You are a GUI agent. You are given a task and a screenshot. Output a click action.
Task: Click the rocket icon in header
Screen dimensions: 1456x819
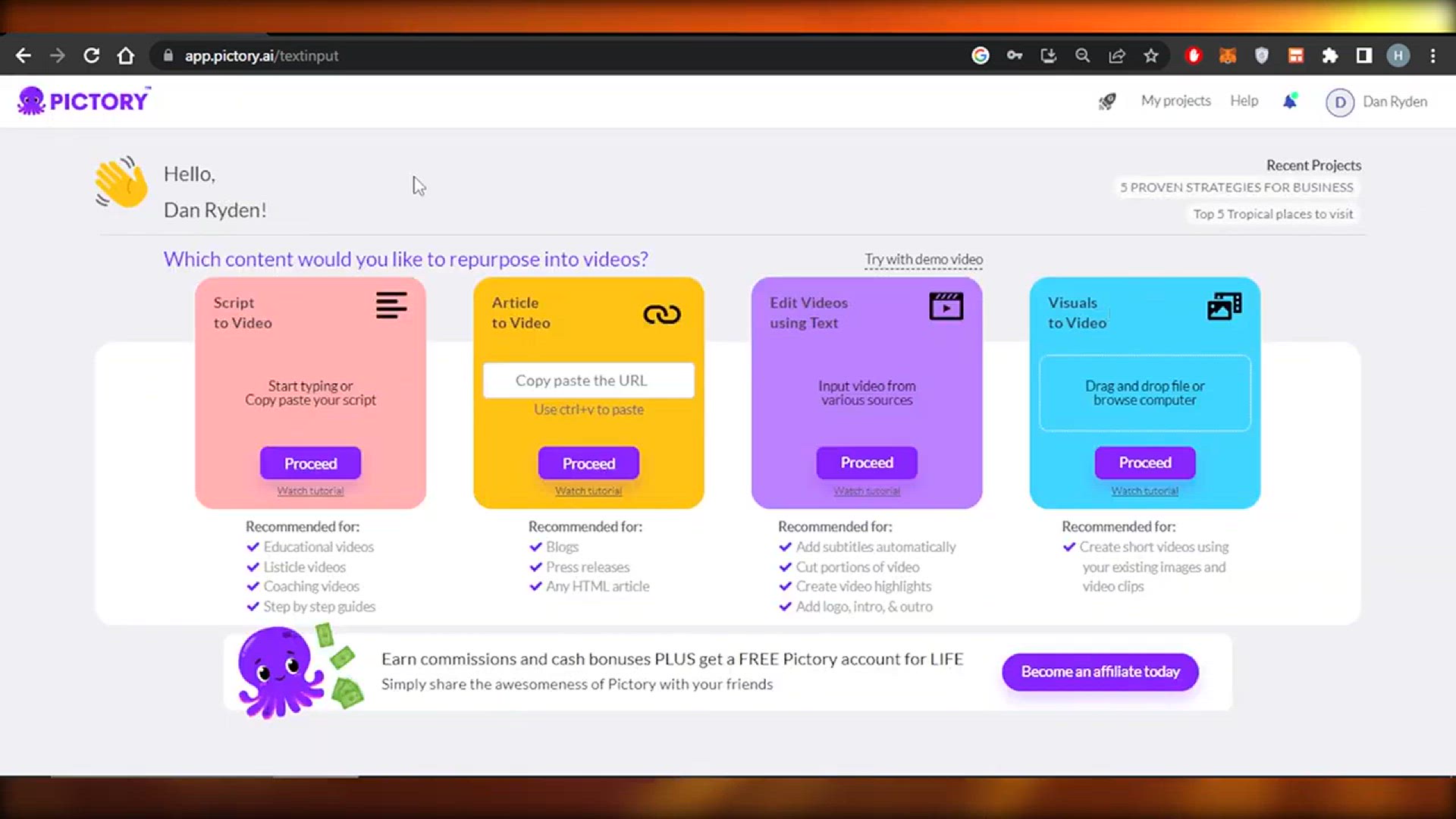point(1107,101)
